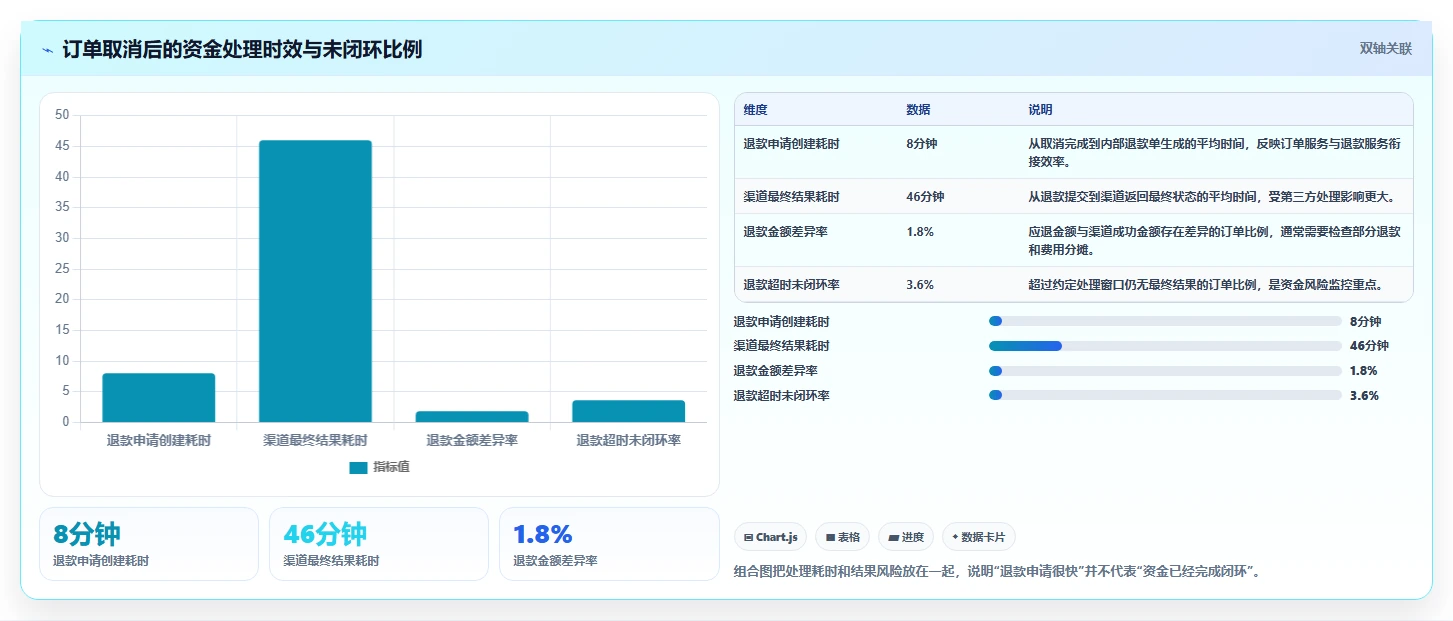Screen dimensions: 1453x621
Task: Click the description starting 从取消完成到内部退款单
Action: [1214, 152]
